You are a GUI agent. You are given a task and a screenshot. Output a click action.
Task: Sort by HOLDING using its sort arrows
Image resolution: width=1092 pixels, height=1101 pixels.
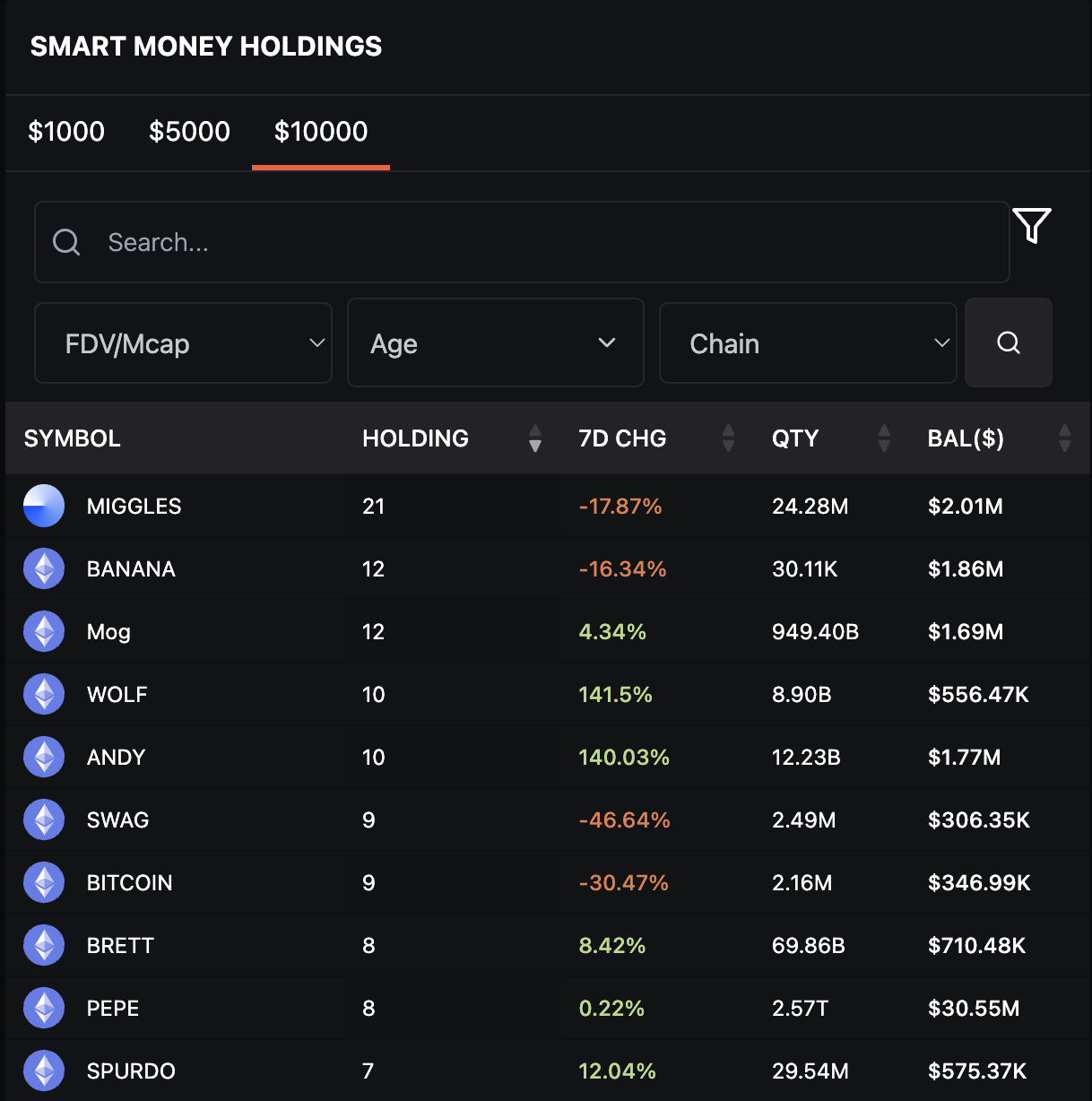(535, 438)
